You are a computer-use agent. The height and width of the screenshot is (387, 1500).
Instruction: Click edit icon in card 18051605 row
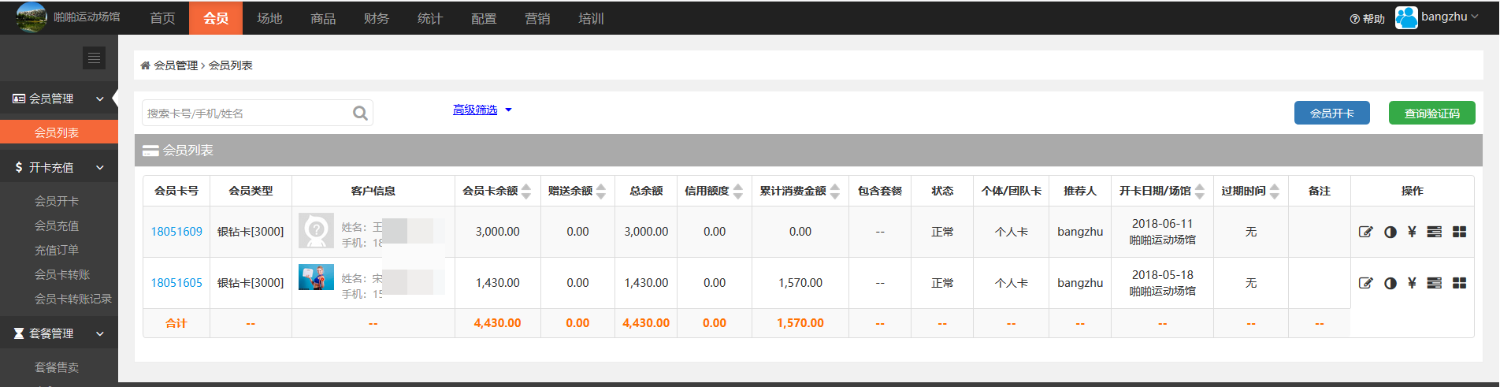[1366, 283]
